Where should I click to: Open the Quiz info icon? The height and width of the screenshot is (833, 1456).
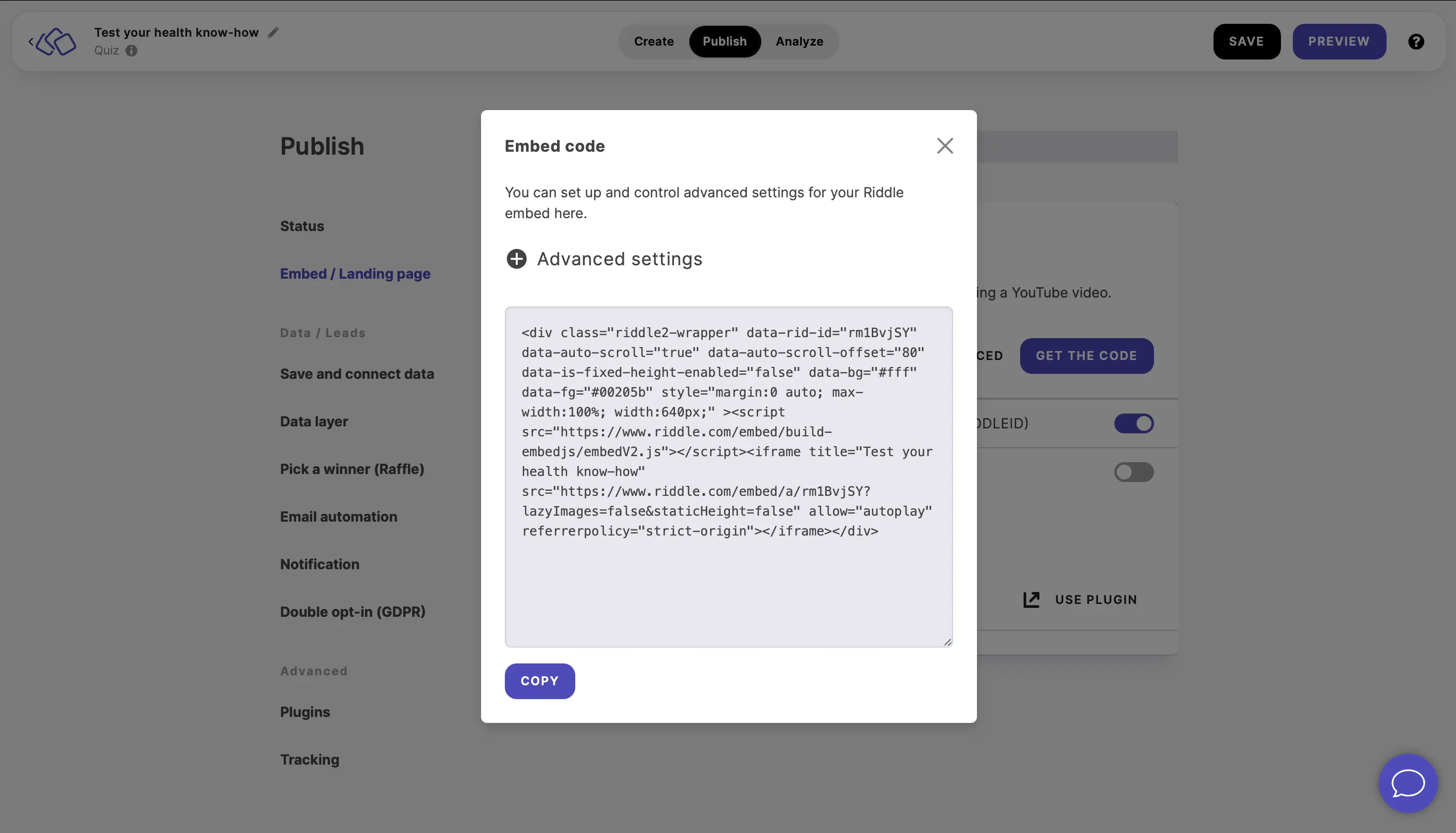click(131, 51)
